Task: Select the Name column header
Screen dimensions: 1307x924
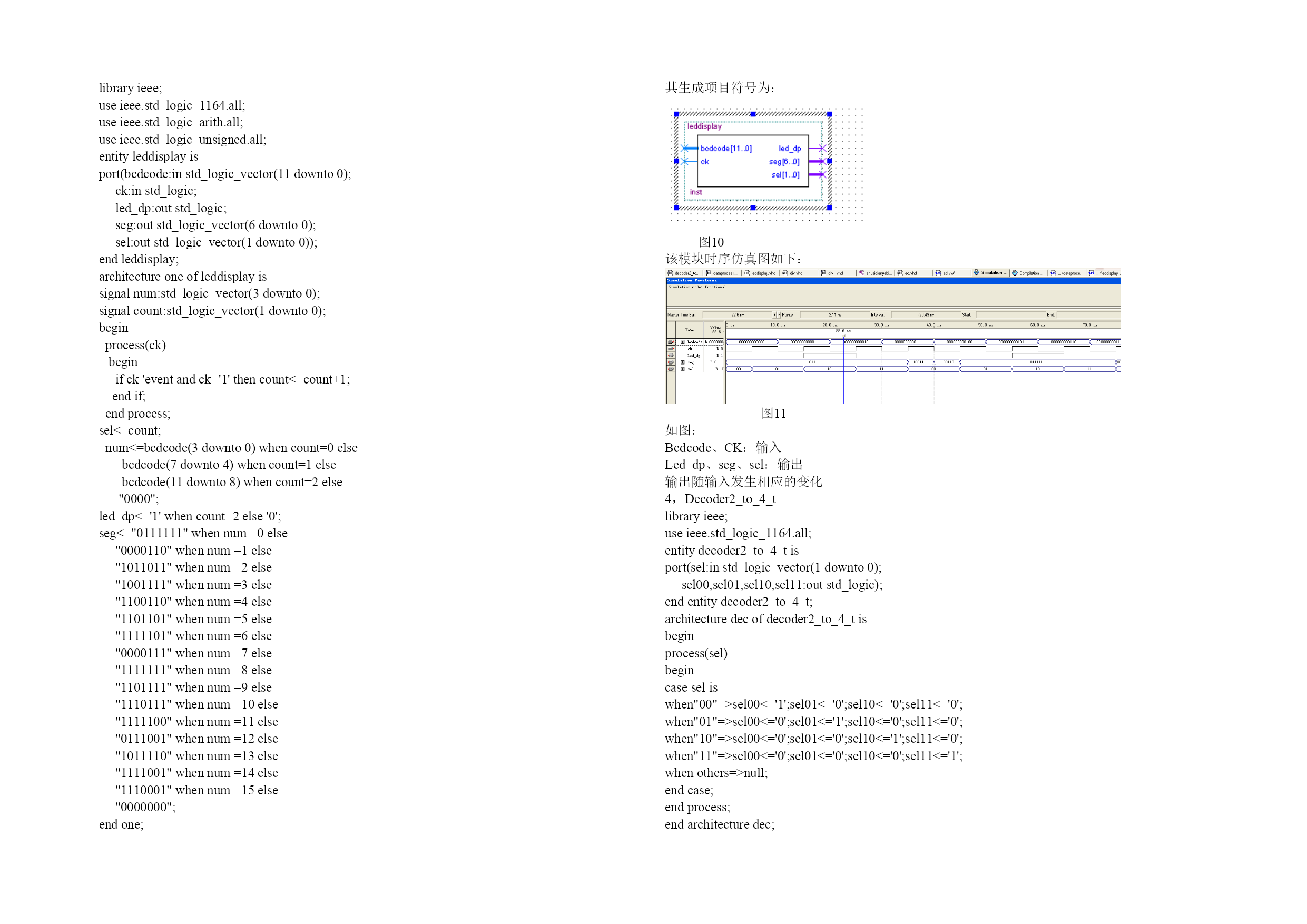Action: click(x=690, y=330)
